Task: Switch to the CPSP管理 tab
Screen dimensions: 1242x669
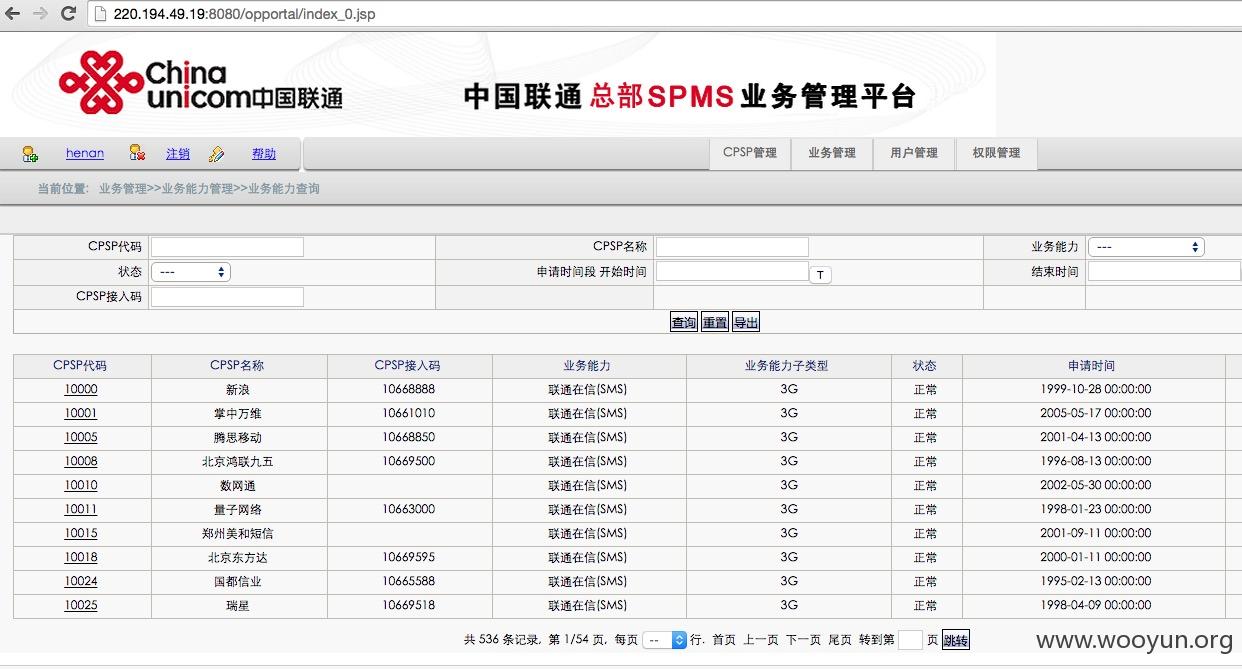Action: pos(750,153)
